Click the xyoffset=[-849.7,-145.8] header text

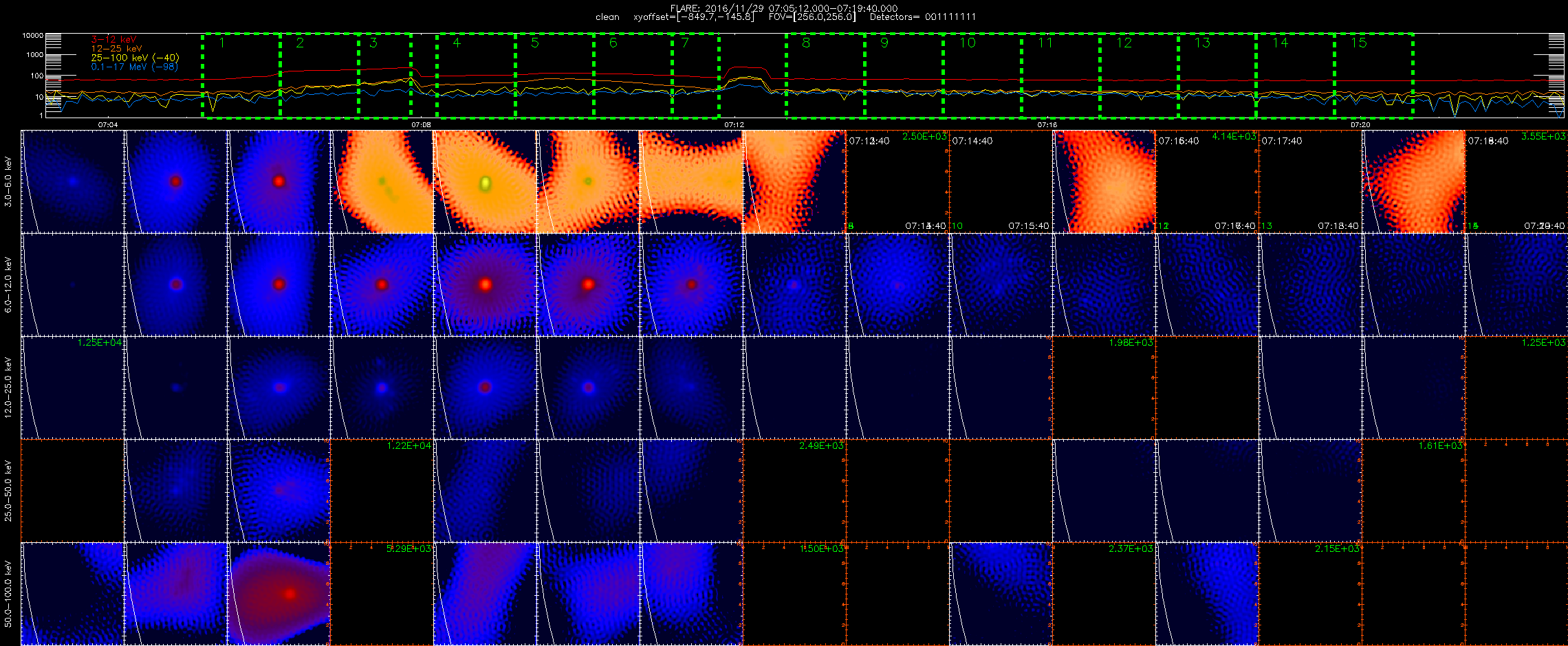(693, 17)
